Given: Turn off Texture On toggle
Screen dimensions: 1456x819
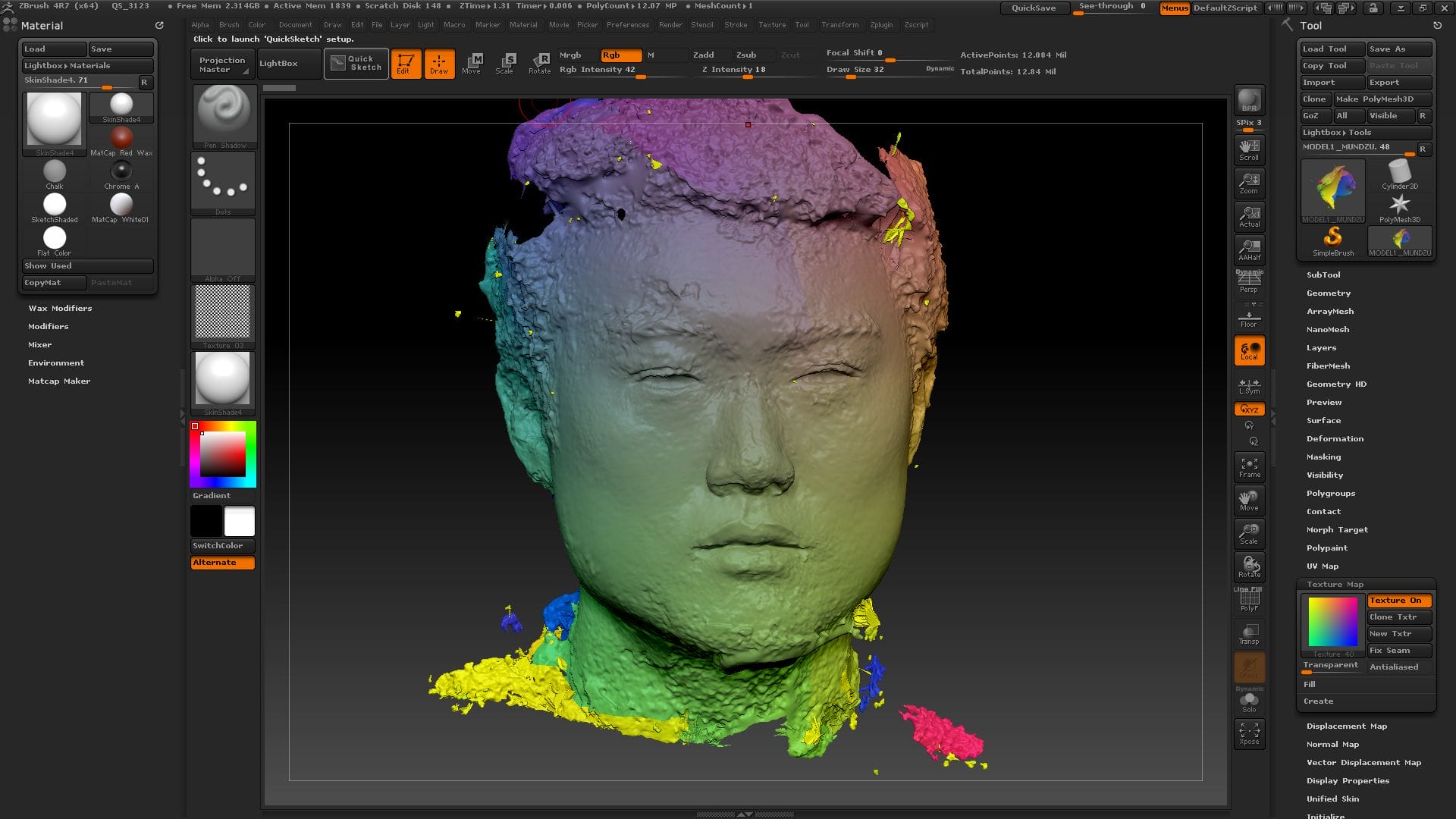Looking at the screenshot, I should [1399, 600].
